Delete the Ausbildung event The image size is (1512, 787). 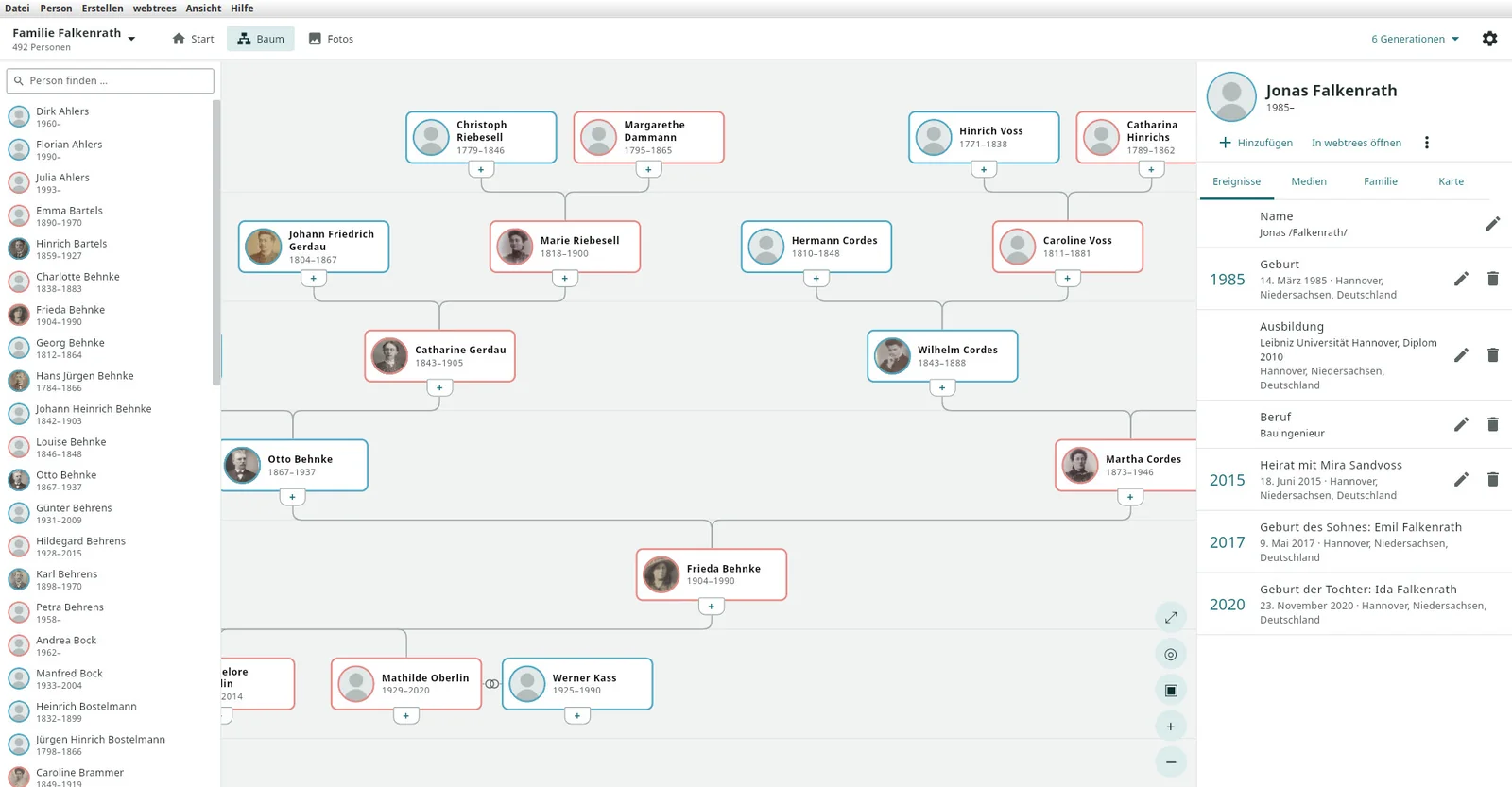pyautogui.click(x=1493, y=355)
